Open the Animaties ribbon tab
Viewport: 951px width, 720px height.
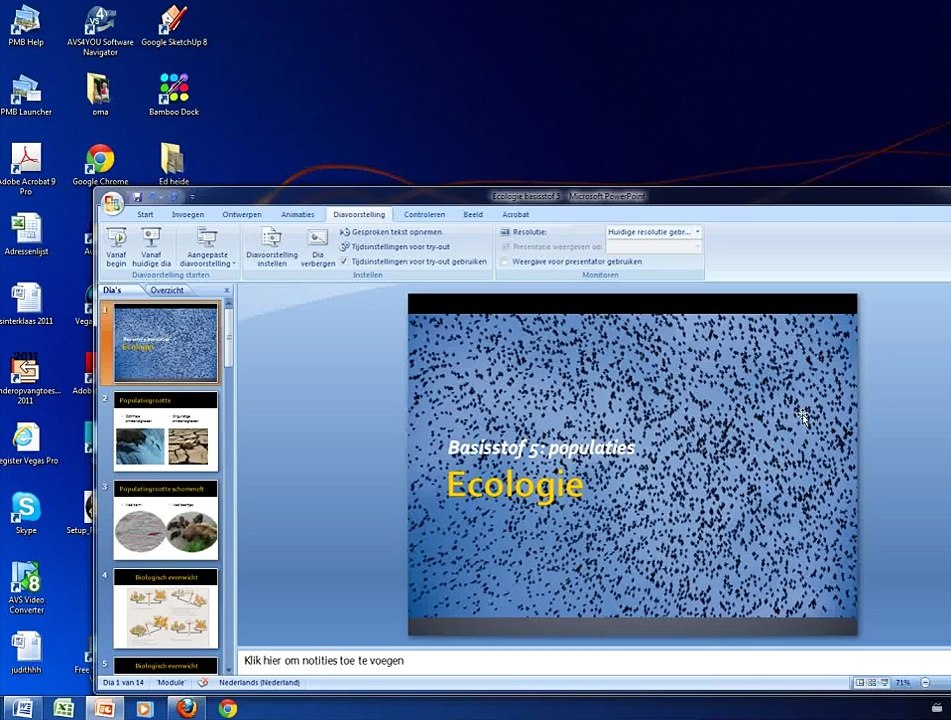point(298,214)
